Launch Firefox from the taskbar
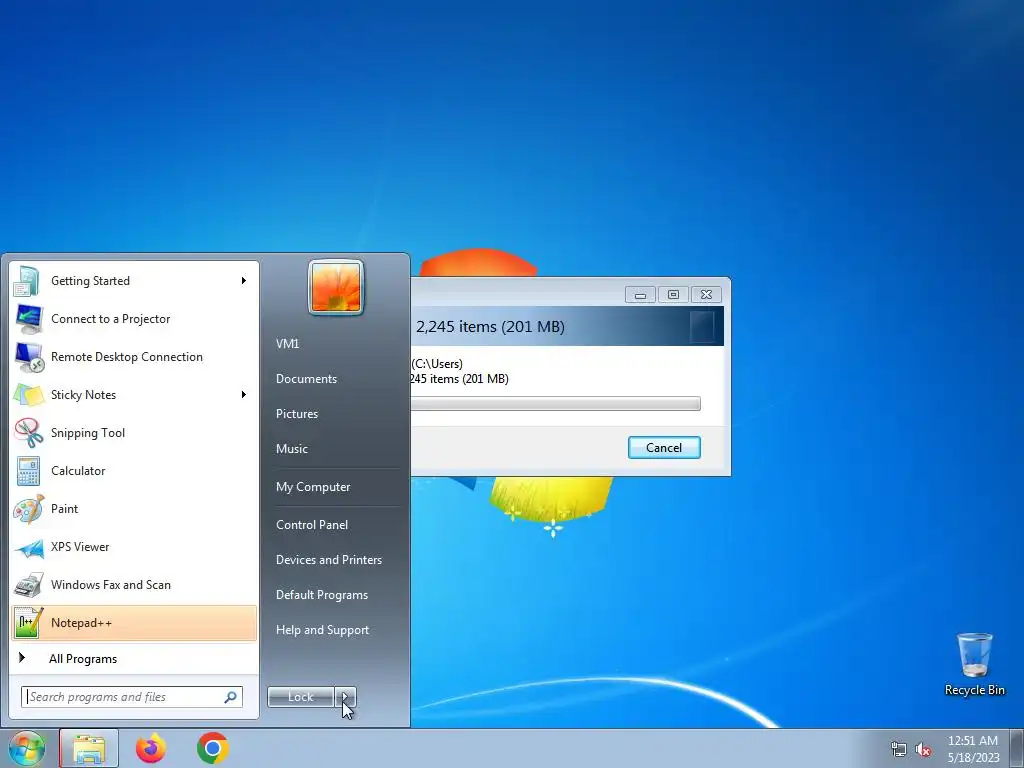1024x768 pixels. point(151,748)
